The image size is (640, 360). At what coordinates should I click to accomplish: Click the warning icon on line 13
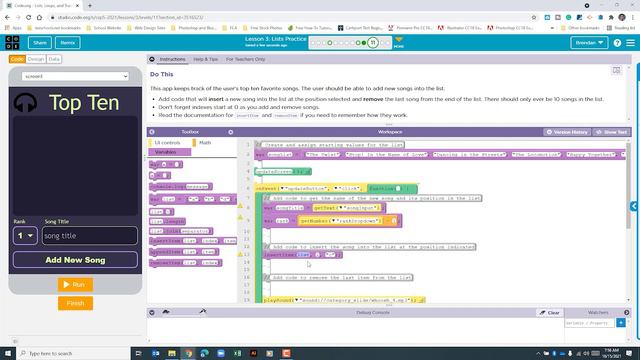(x=240, y=254)
